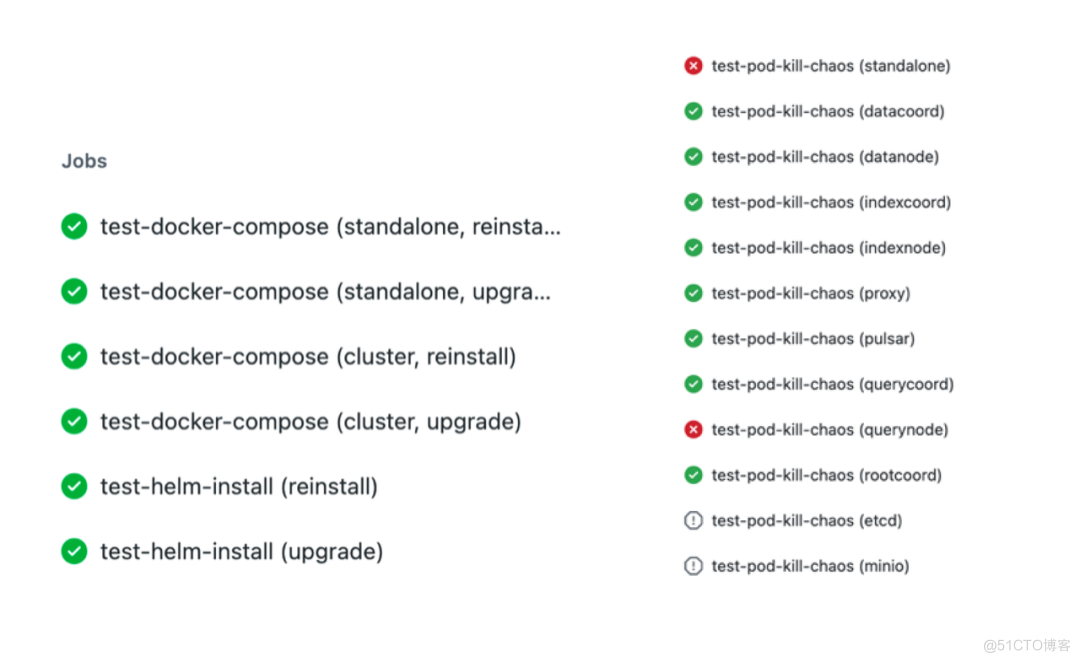This screenshot has width=1080, height=662.
Task: Click the warning icon beside test-pod-kill-chaos (etcd)
Action: 693,520
